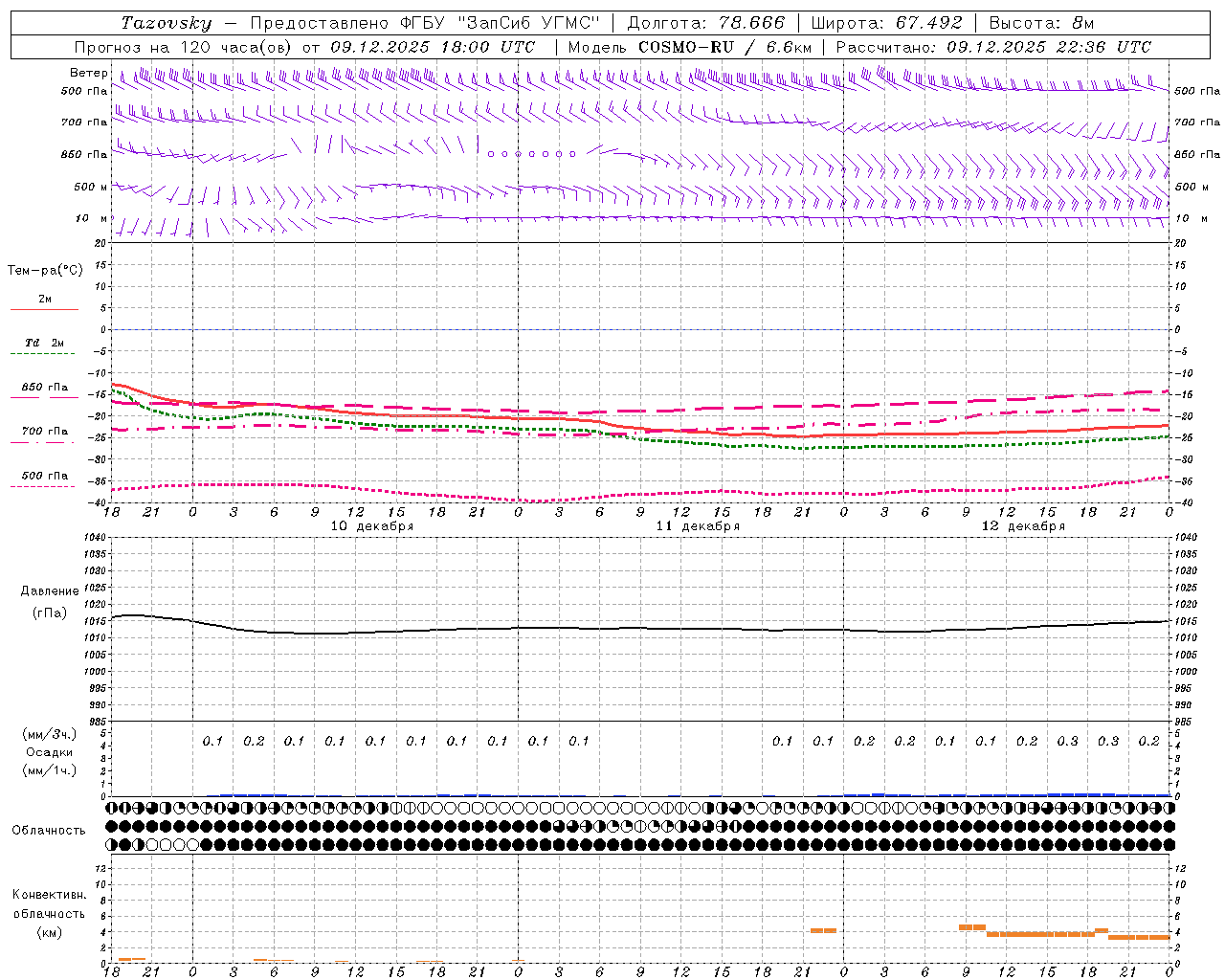Click the latitude value 67.492

pos(927,23)
